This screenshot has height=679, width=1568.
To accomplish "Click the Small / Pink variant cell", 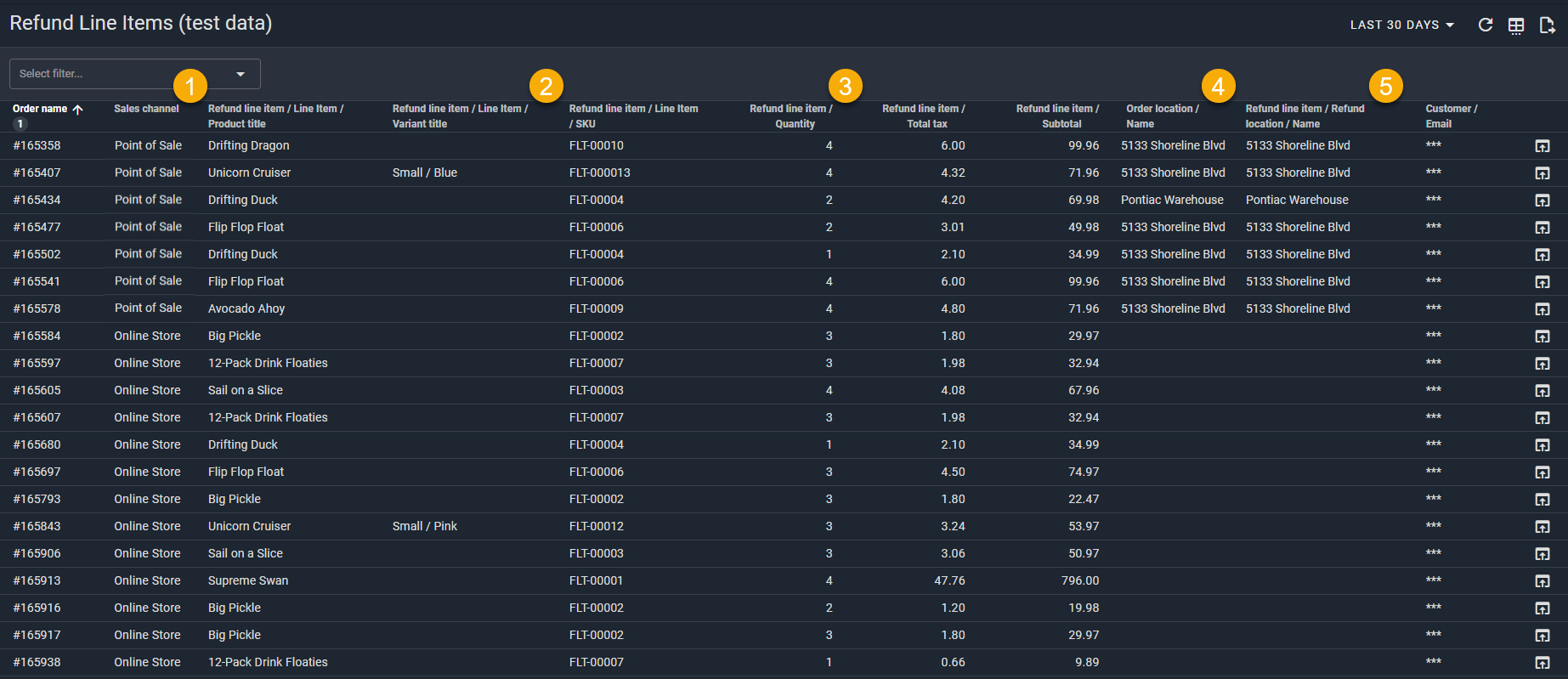I will tap(425, 526).
